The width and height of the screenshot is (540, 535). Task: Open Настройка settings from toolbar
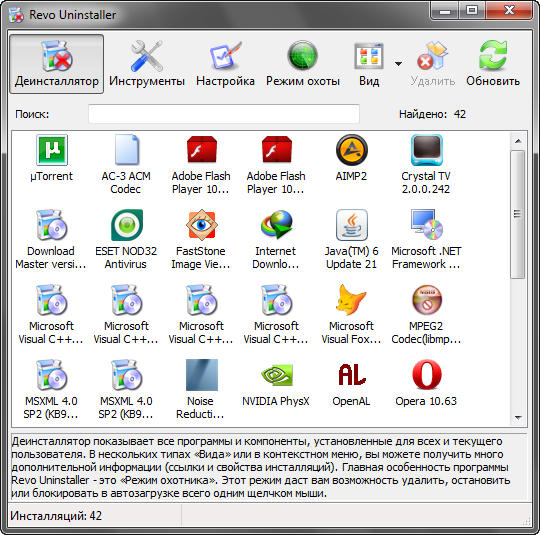click(x=225, y=64)
